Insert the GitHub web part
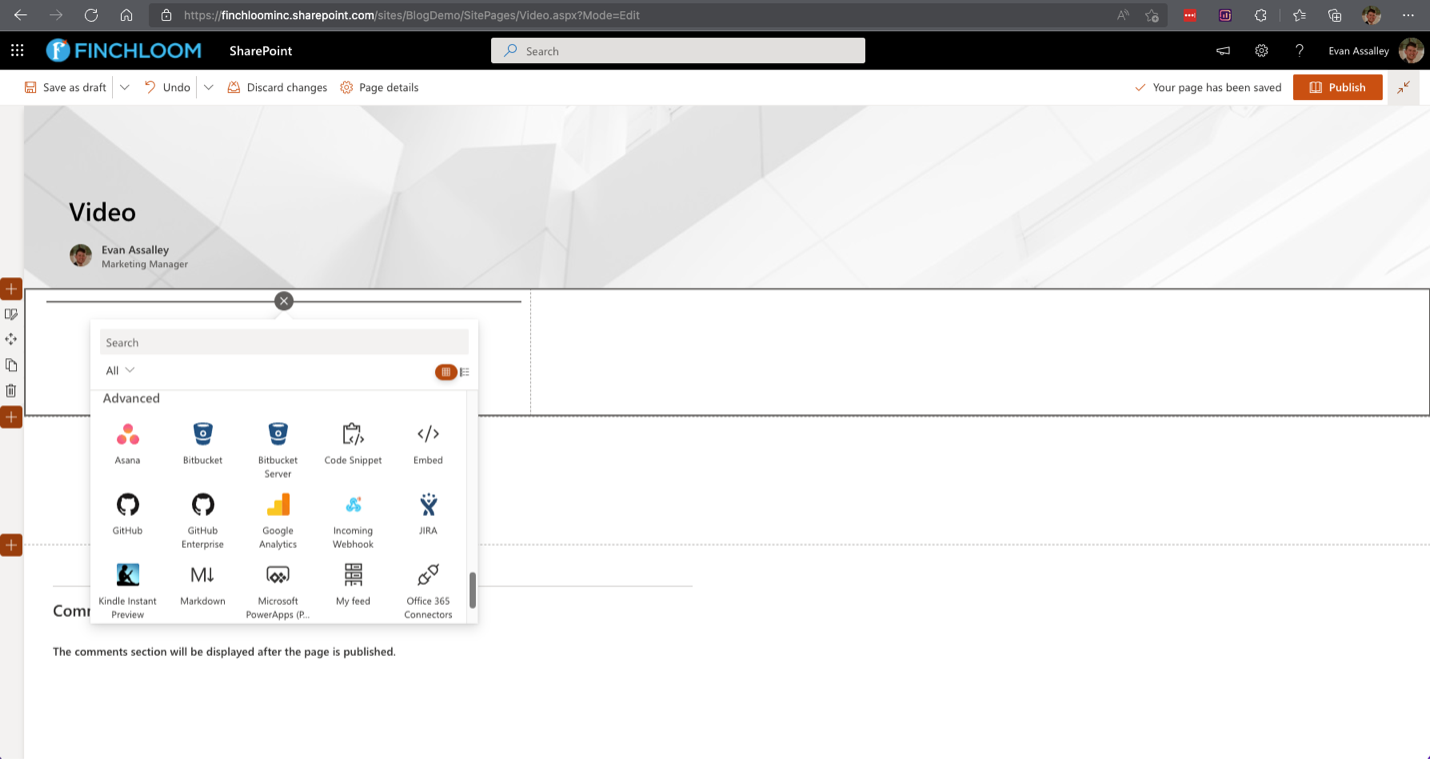1430x763 pixels. tap(127, 514)
